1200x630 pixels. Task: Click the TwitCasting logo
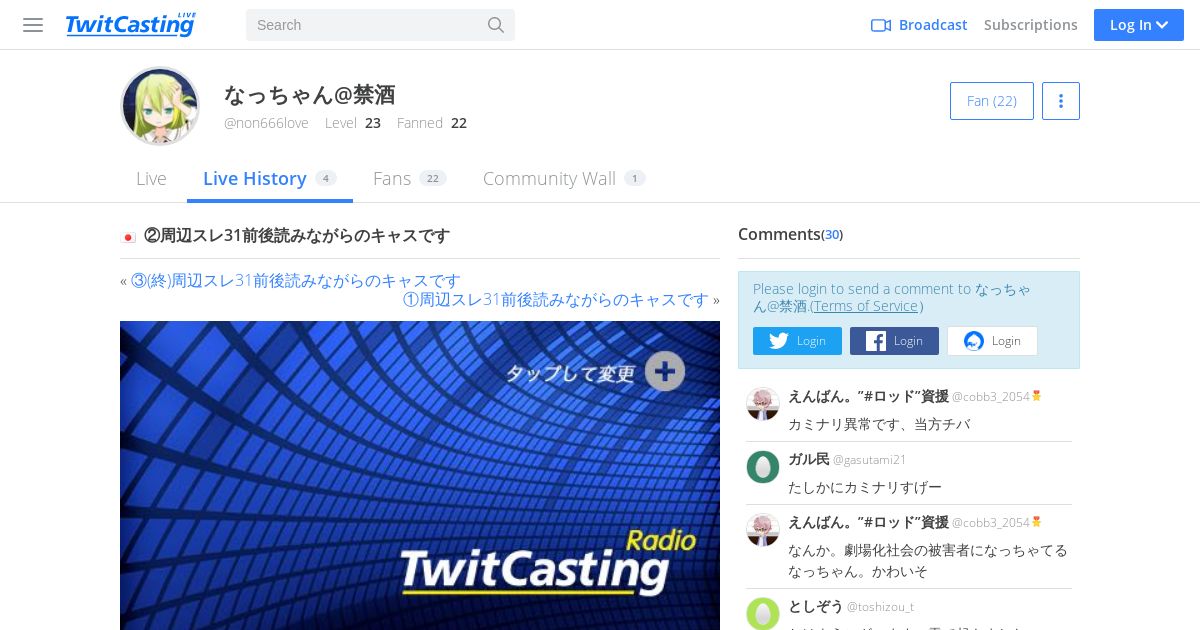point(131,24)
